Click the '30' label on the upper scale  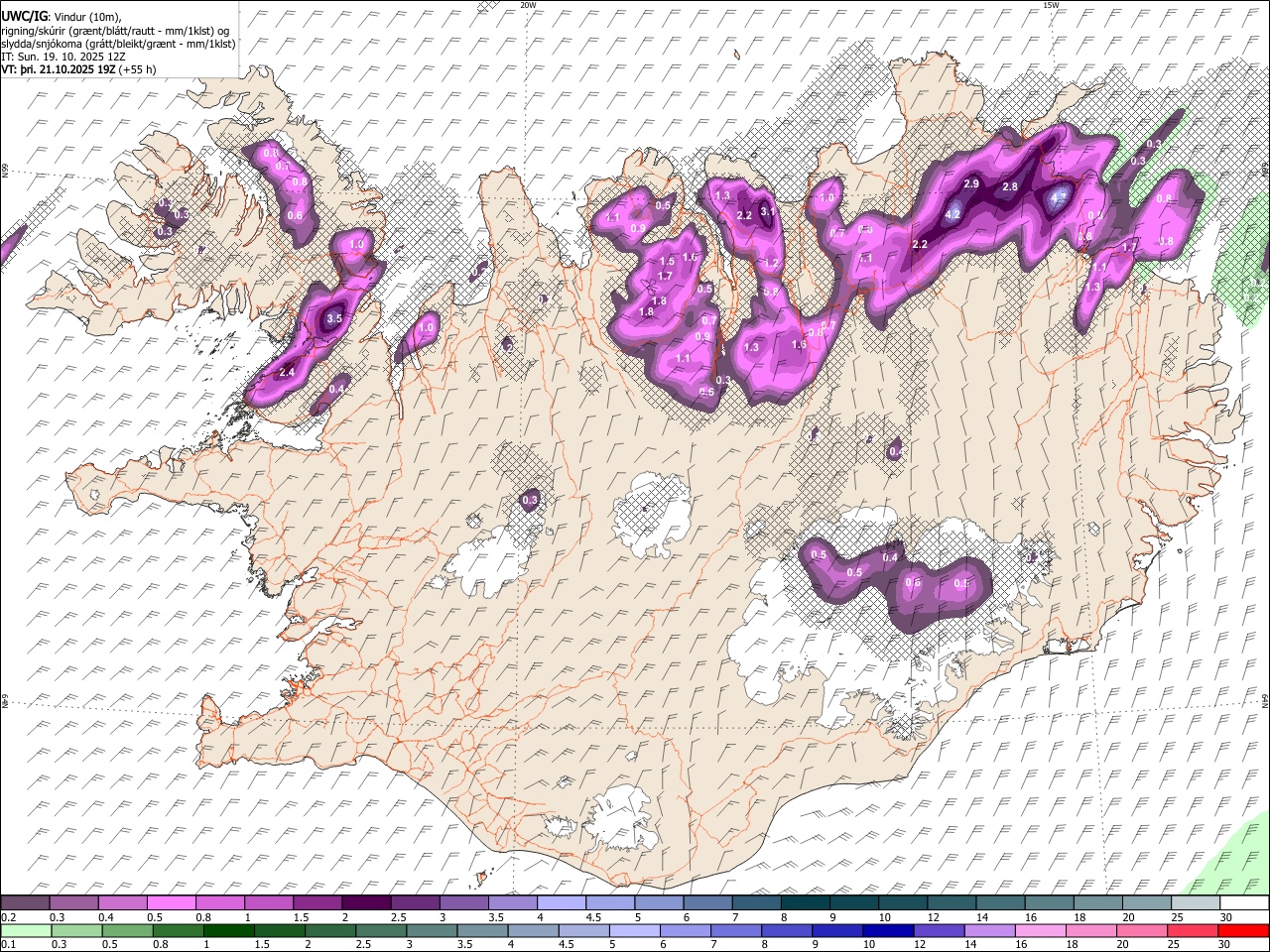pos(1225,917)
